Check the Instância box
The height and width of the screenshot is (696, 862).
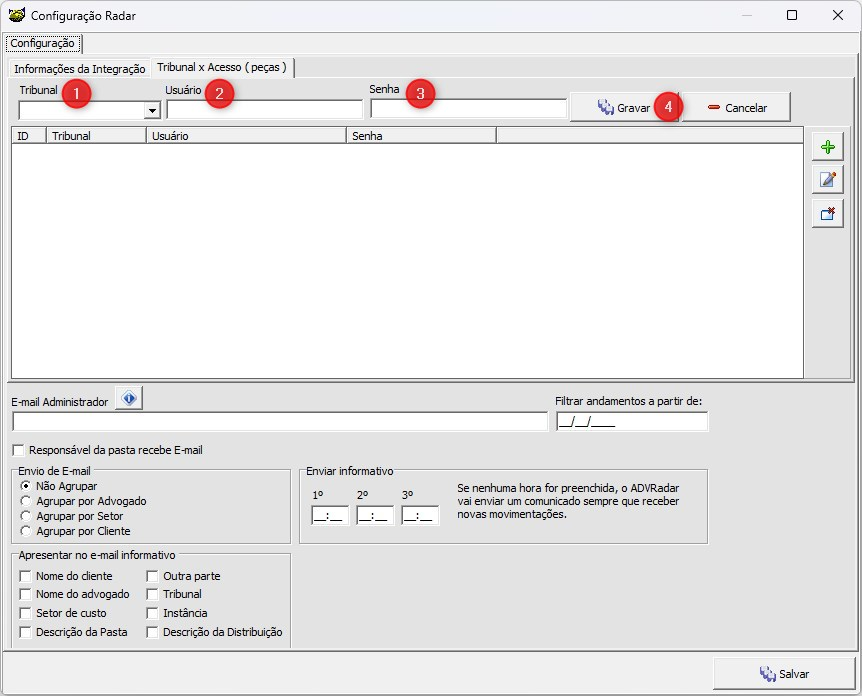(x=152, y=613)
